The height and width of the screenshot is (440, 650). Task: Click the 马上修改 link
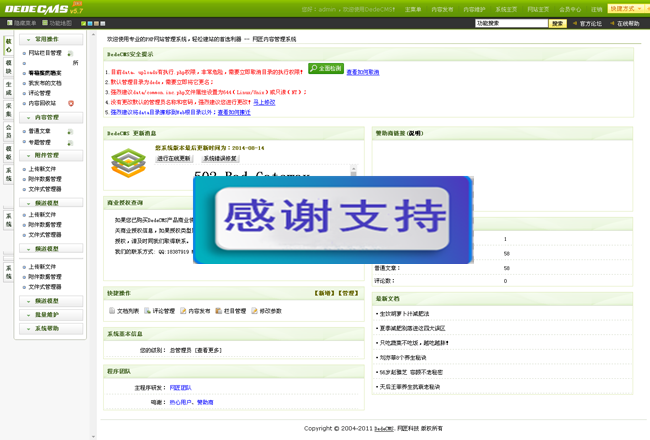[x=264, y=102]
